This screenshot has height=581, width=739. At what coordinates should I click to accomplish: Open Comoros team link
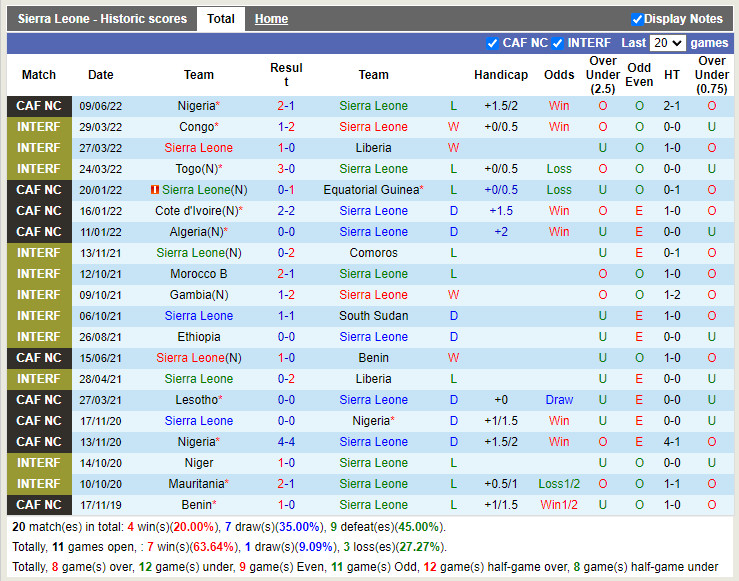[x=373, y=253]
